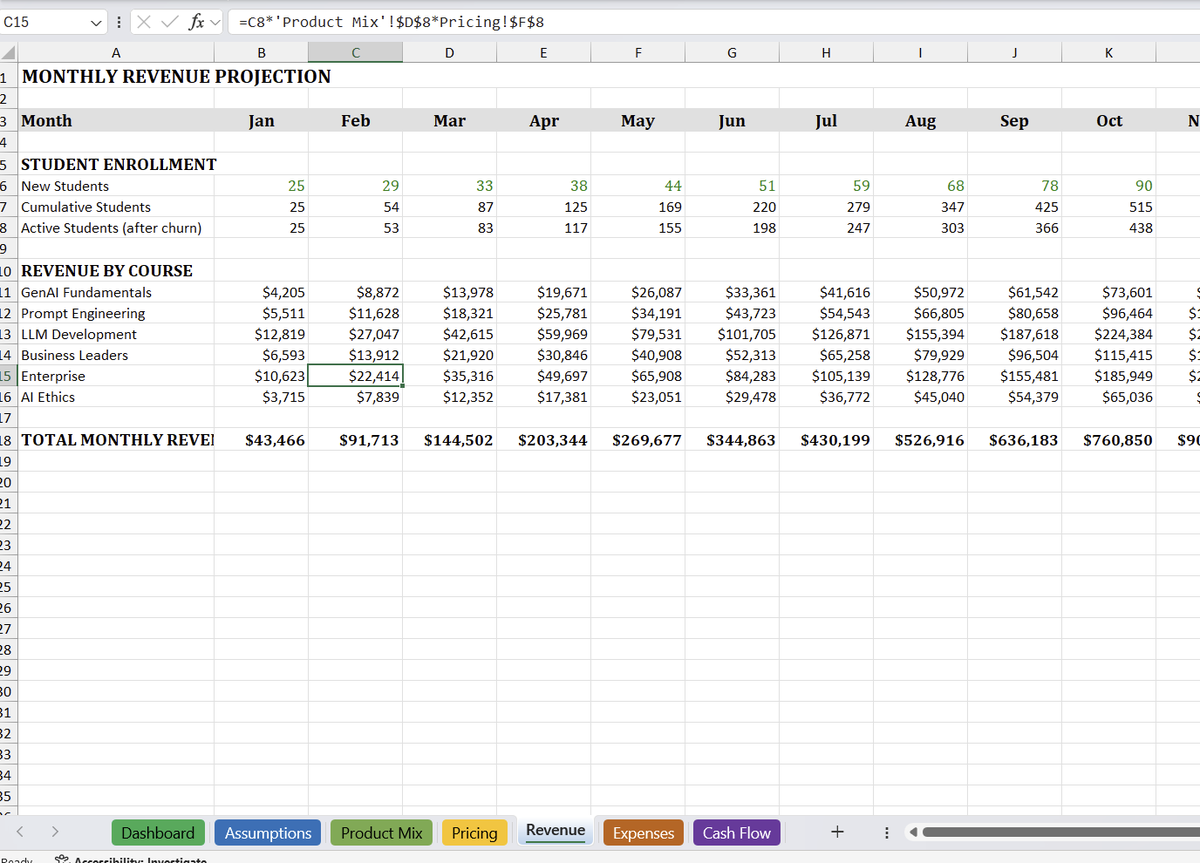Switch to the Cash Flow sheet tab

[737, 833]
